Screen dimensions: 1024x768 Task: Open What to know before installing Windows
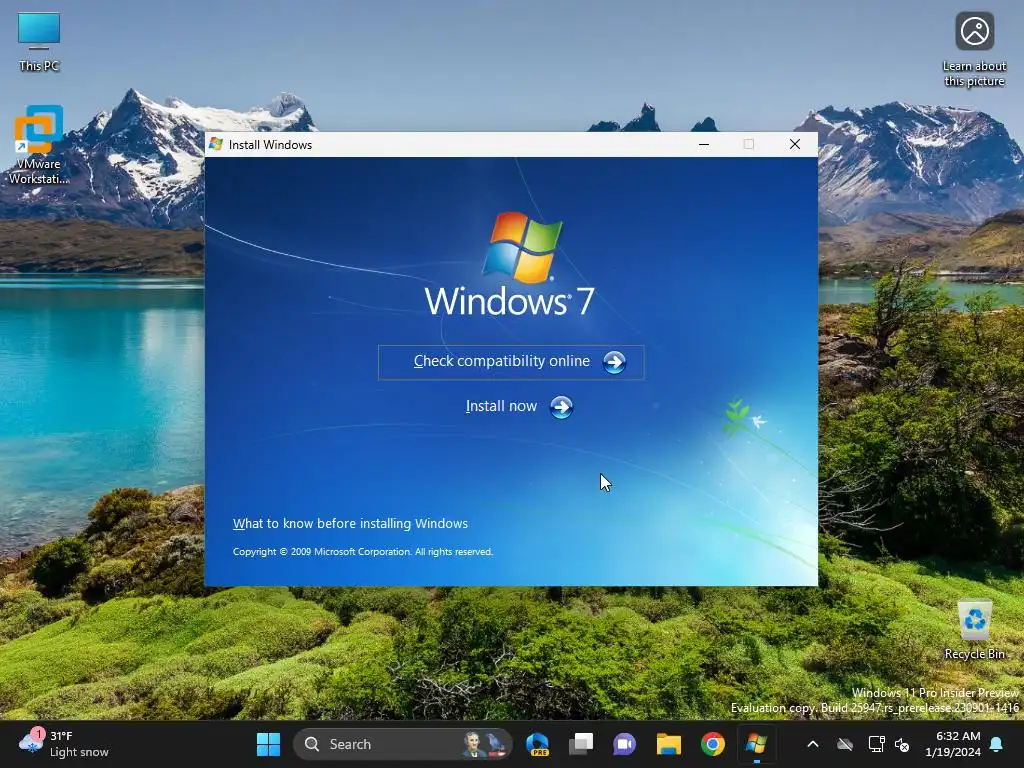tap(350, 524)
